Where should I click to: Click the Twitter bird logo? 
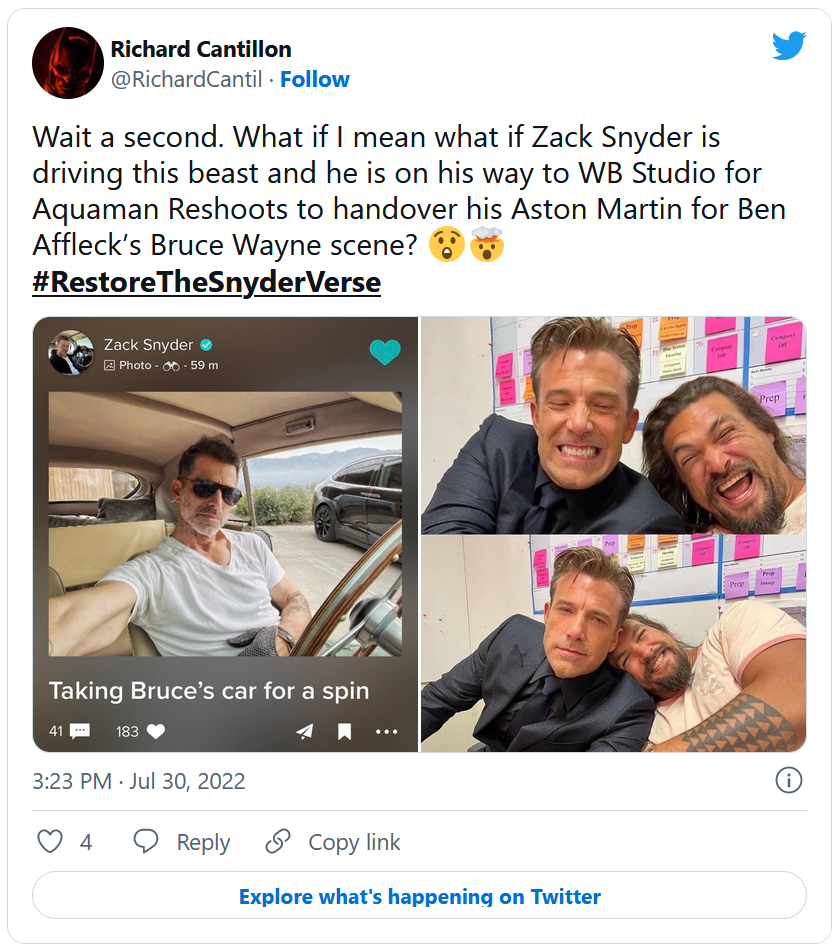coord(788,46)
